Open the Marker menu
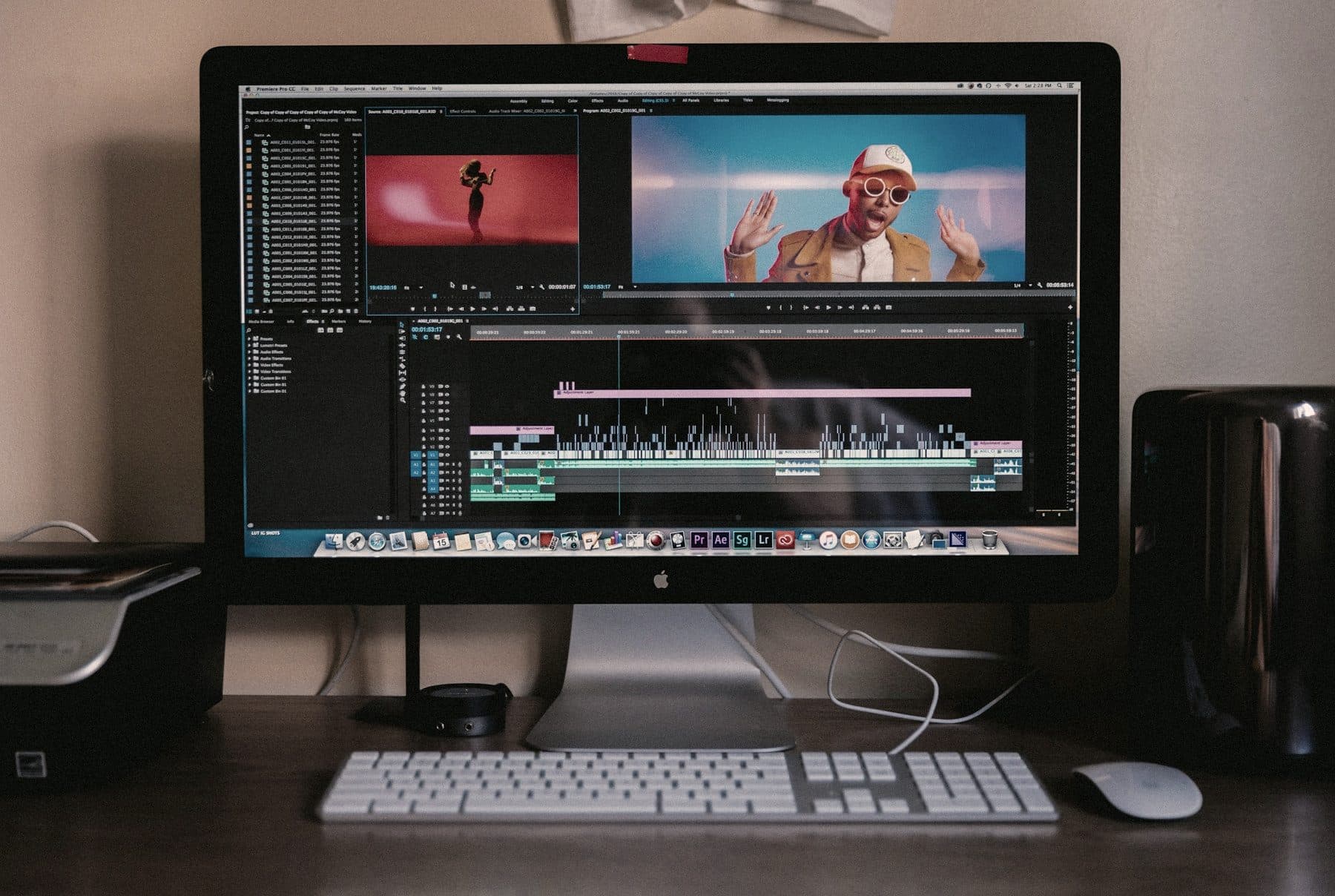 point(379,88)
